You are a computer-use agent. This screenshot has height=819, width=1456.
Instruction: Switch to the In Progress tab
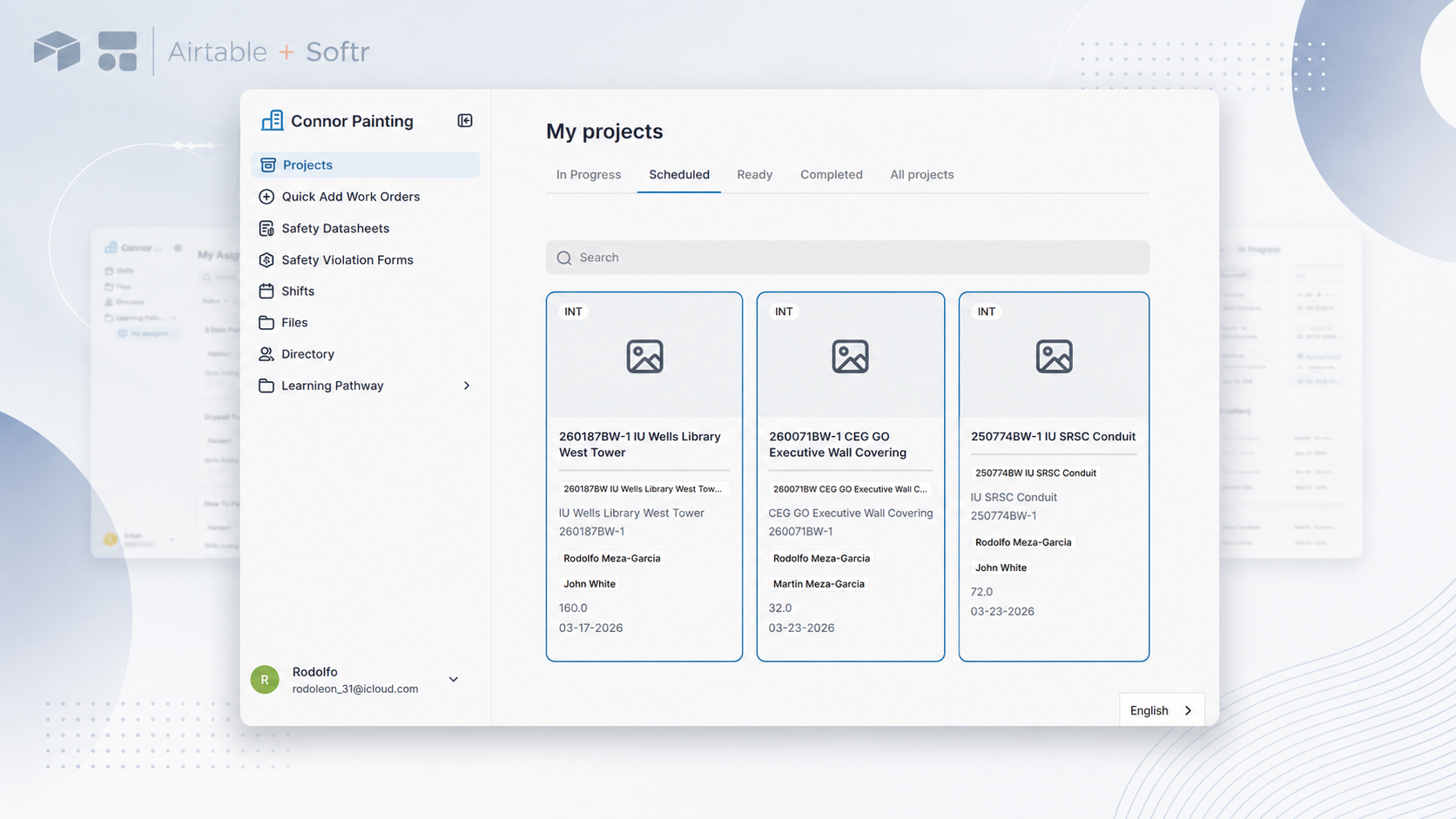tap(589, 175)
